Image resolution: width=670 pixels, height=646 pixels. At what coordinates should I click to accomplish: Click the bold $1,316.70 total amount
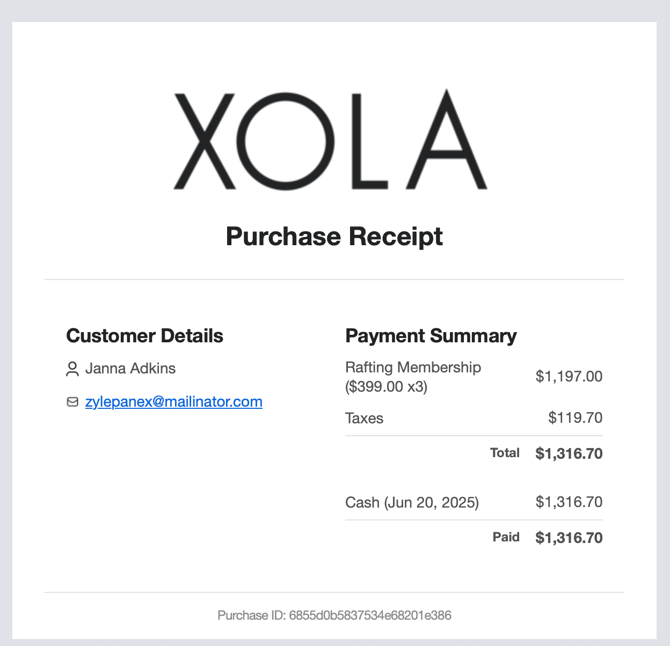click(x=569, y=453)
